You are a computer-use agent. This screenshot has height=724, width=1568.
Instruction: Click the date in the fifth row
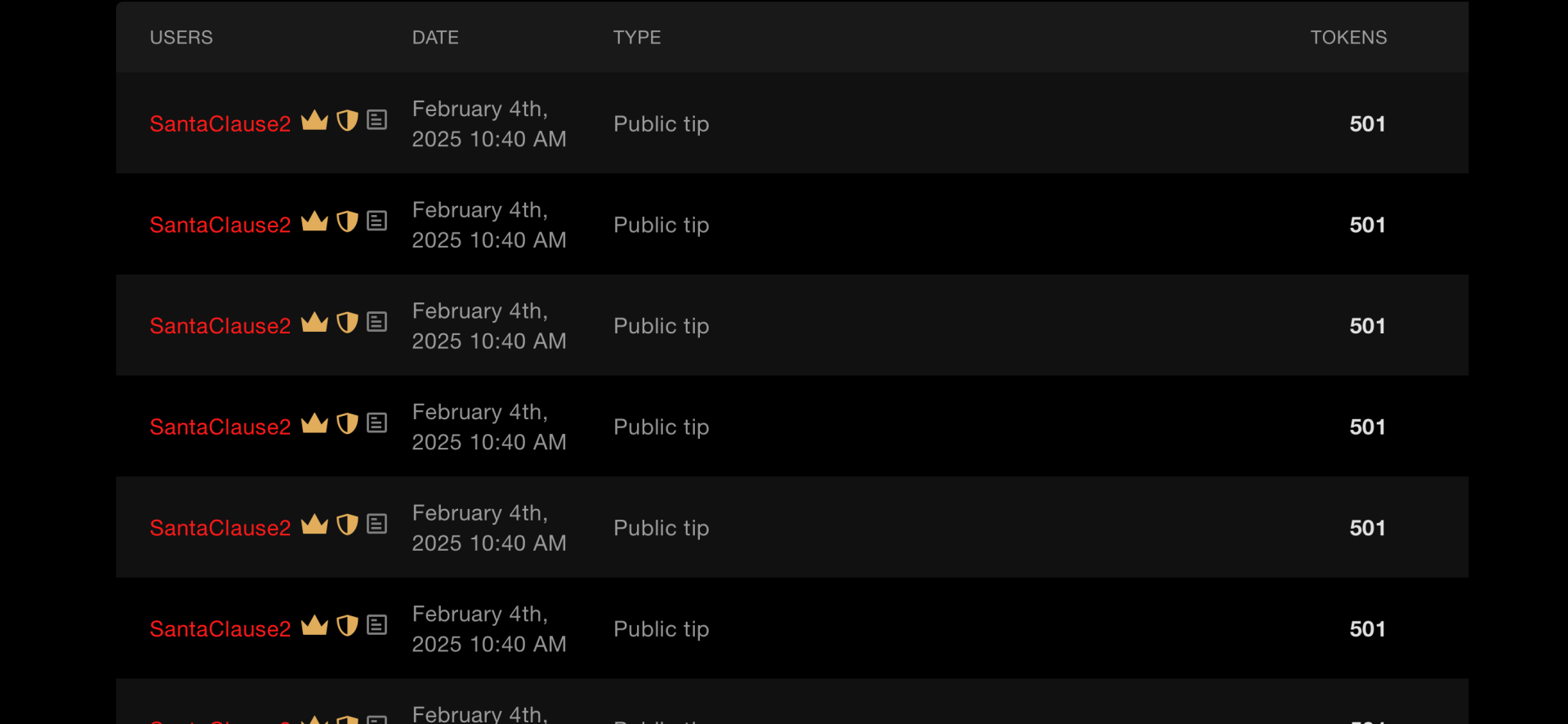click(488, 528)
